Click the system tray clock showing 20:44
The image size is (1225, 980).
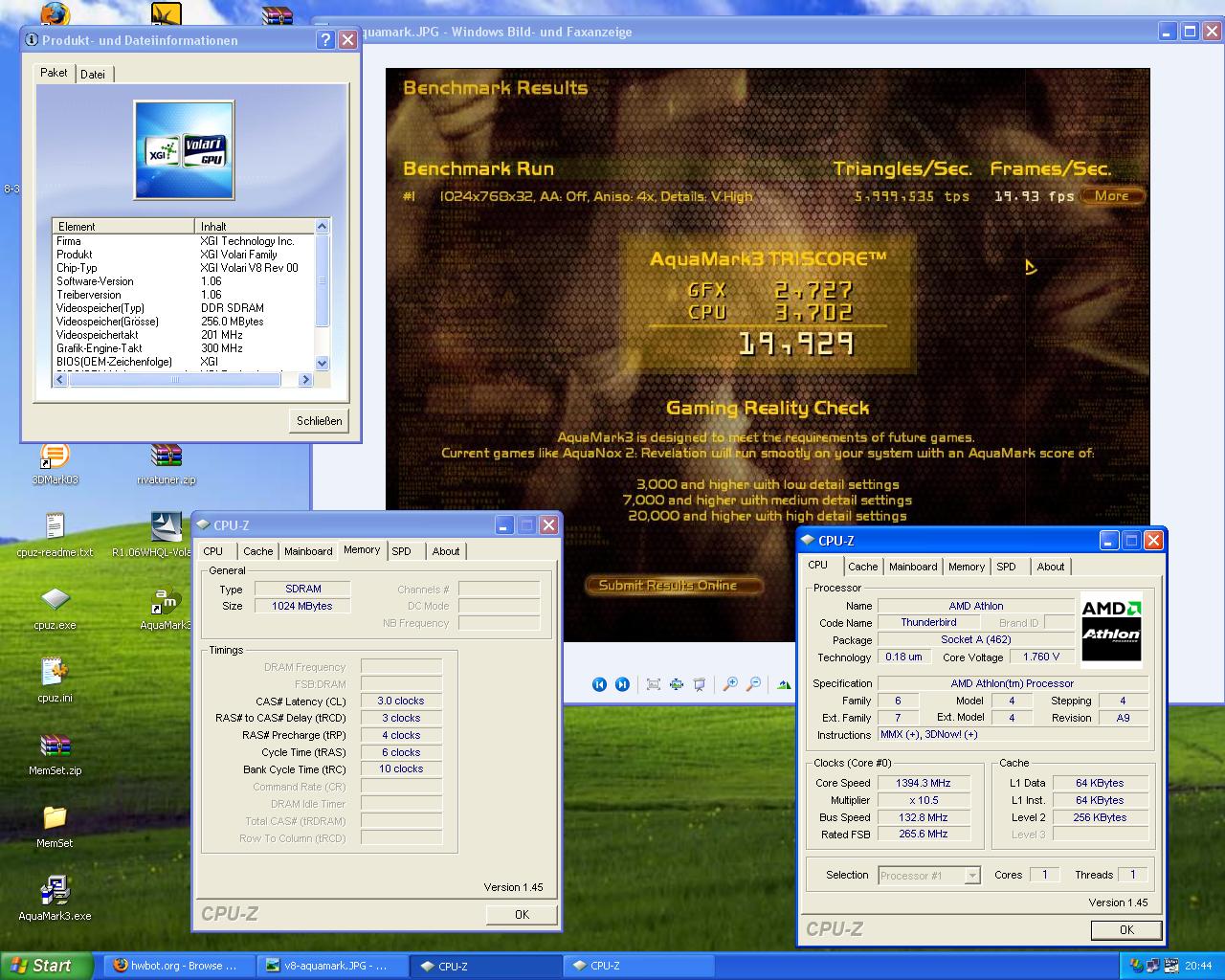point(1198,966)
